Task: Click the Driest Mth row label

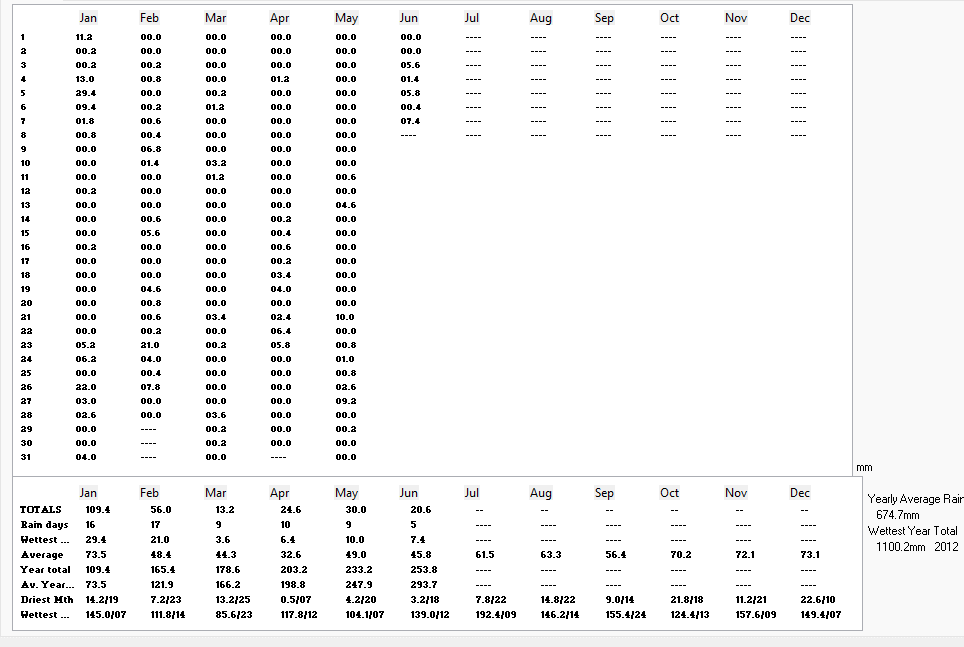Action: coord(47,600)
